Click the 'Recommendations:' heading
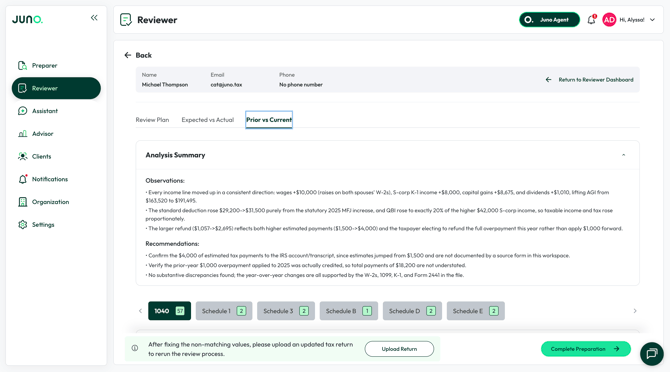670x372 pixels. coord(172,244)
